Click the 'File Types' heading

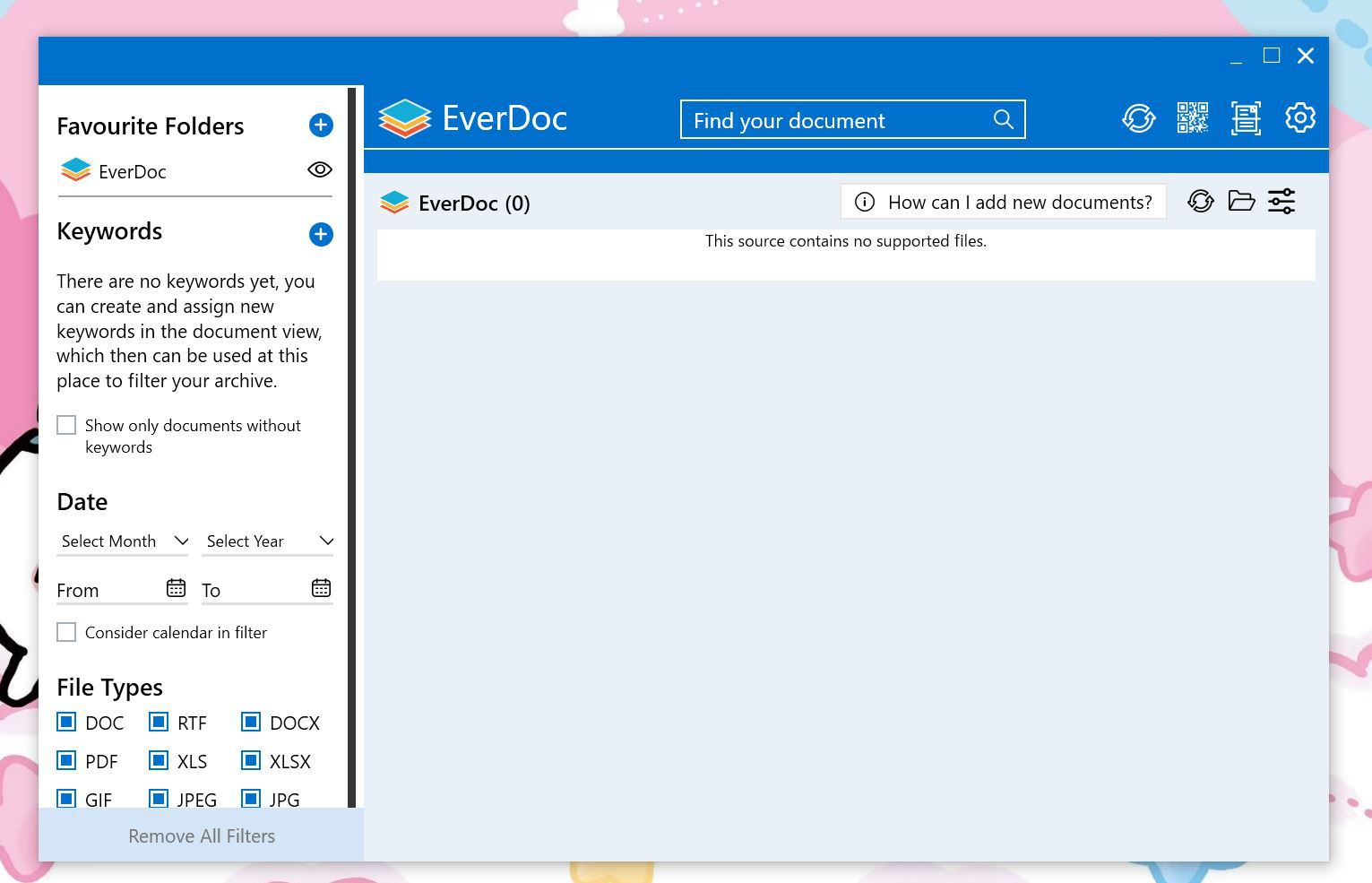(x=109, y=688)
